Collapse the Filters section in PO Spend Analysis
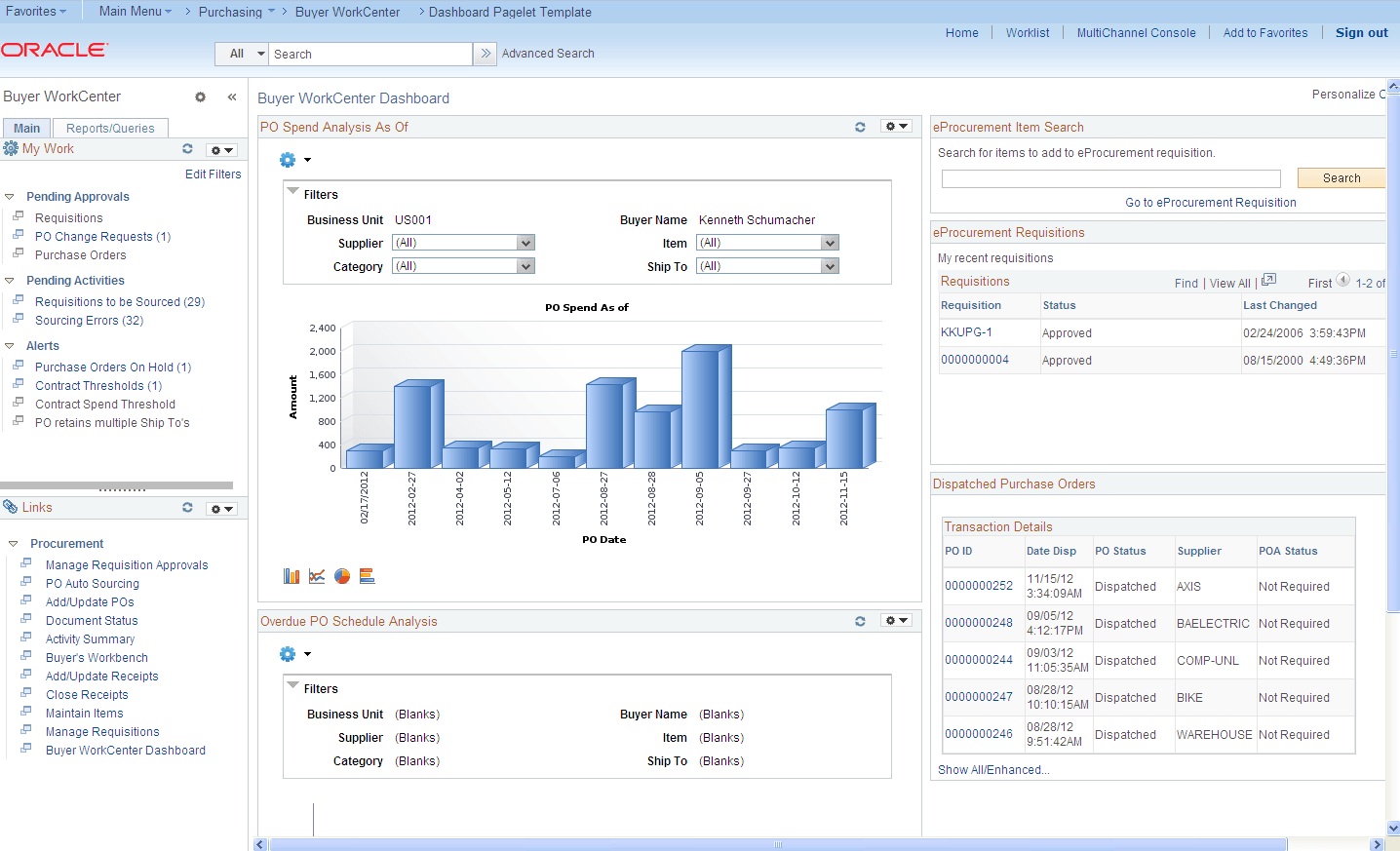The image size is (1400, 851). tap(292, 191)
